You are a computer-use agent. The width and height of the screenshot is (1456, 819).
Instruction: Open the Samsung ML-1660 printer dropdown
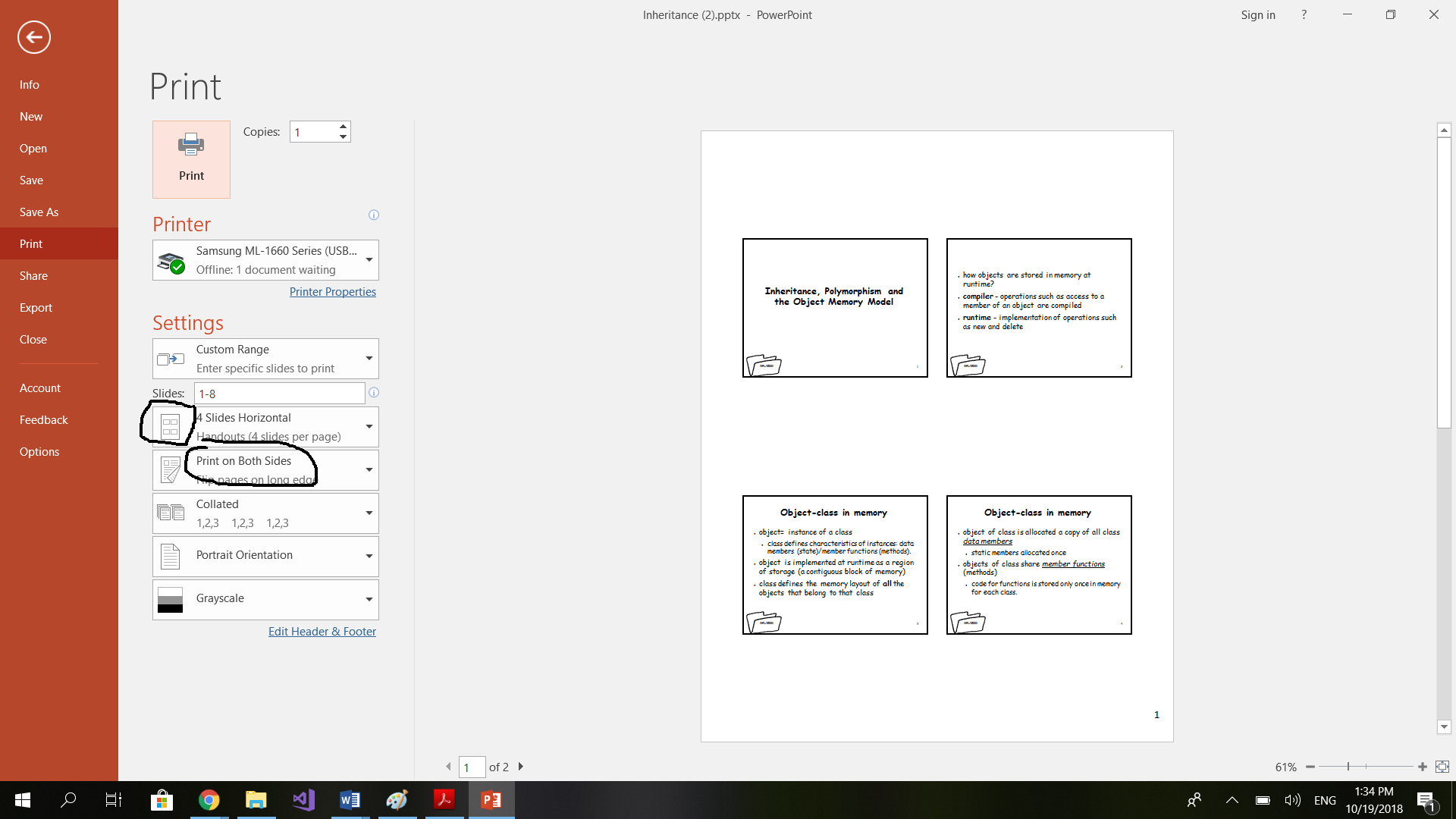coord(265,260)
